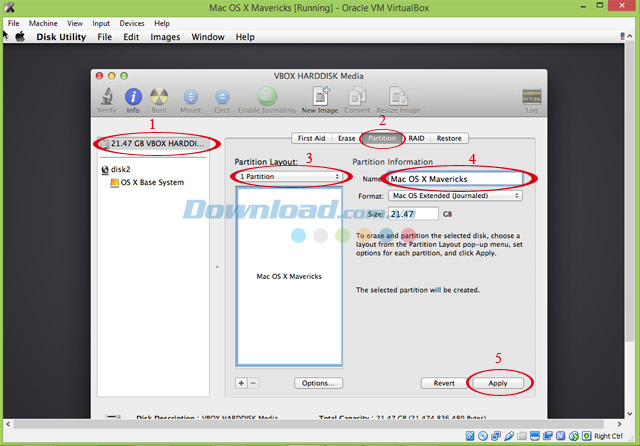This screenshot has height=446, width=640.
Task: Click the partition Size field
Action: click(x=413, y=214)
